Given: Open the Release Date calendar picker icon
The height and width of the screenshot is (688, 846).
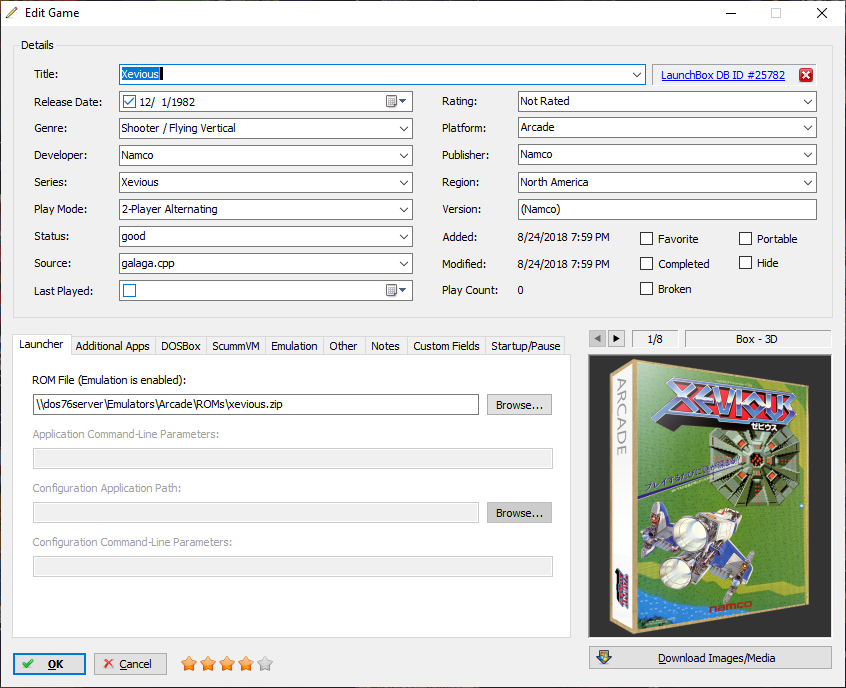Looking at the screenshot, I should click(396, 101).
